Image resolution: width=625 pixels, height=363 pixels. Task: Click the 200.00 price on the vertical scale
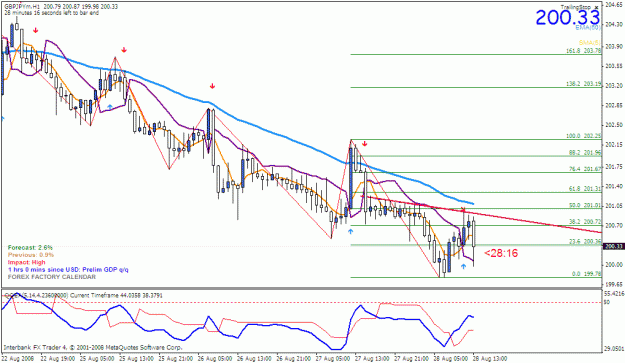(x=614, y=265)
